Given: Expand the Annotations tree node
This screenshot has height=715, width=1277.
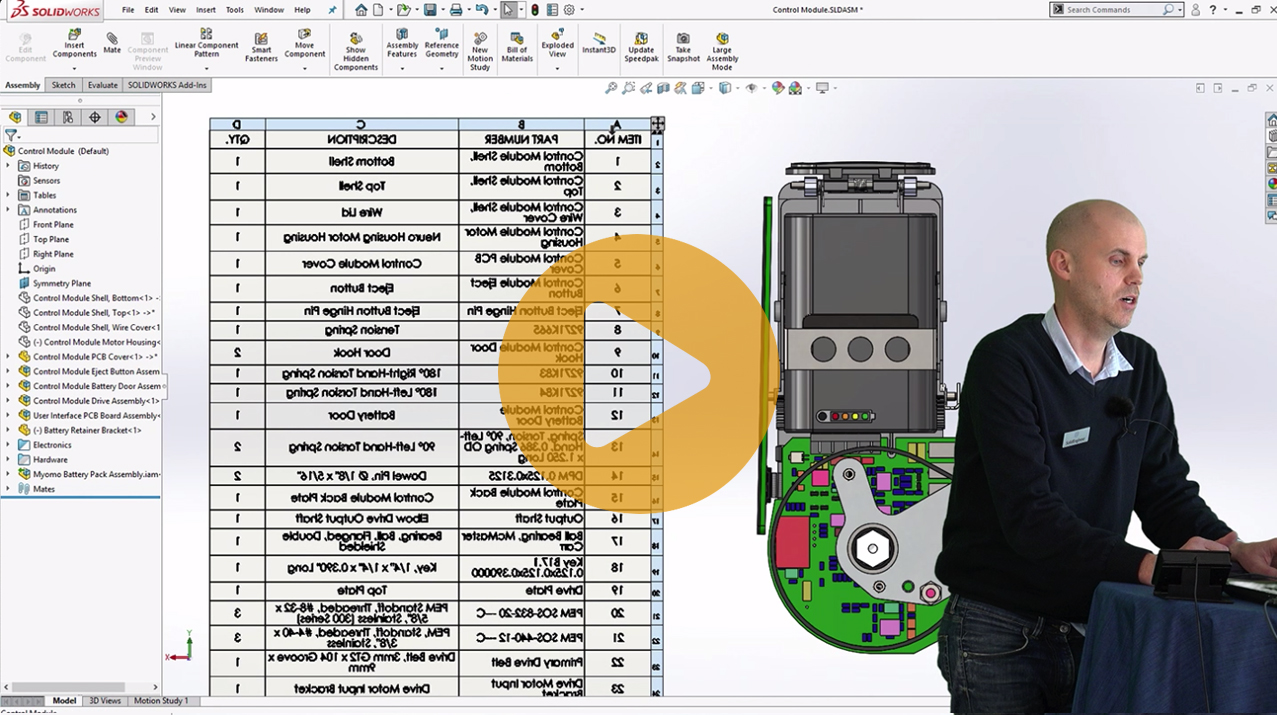Looking at the screenshot, I should 8,210.
